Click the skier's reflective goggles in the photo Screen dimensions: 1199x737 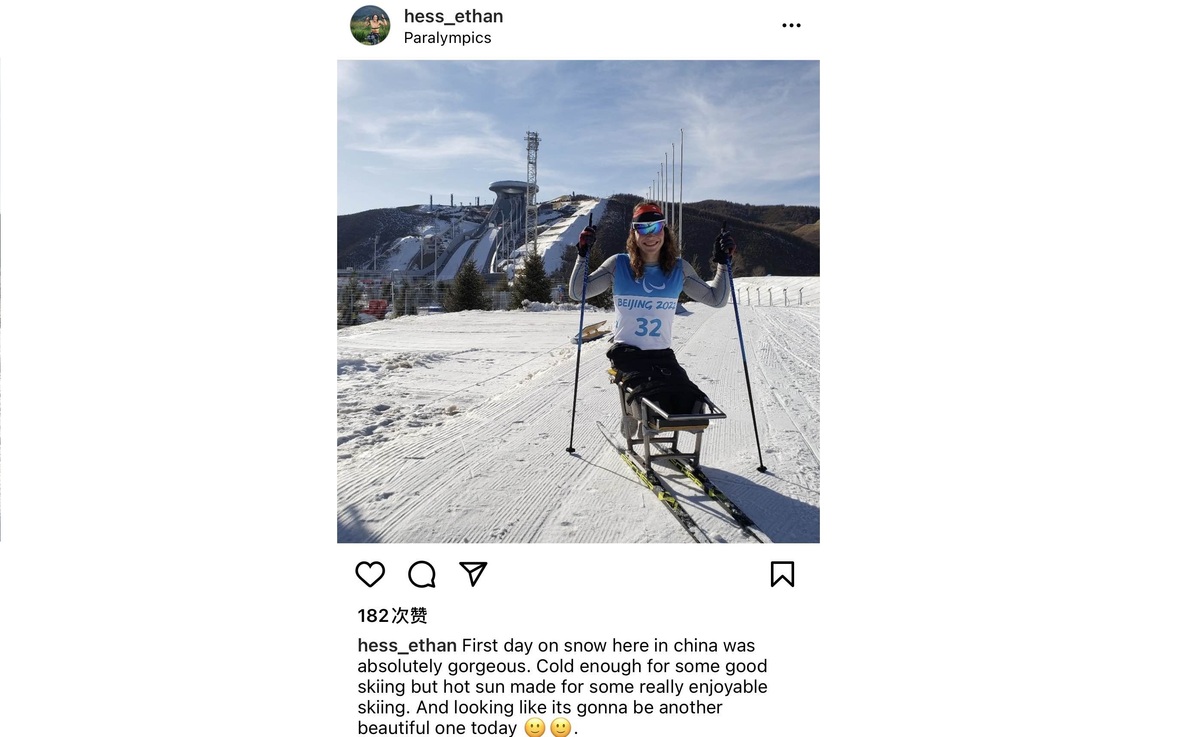[648, 227]
